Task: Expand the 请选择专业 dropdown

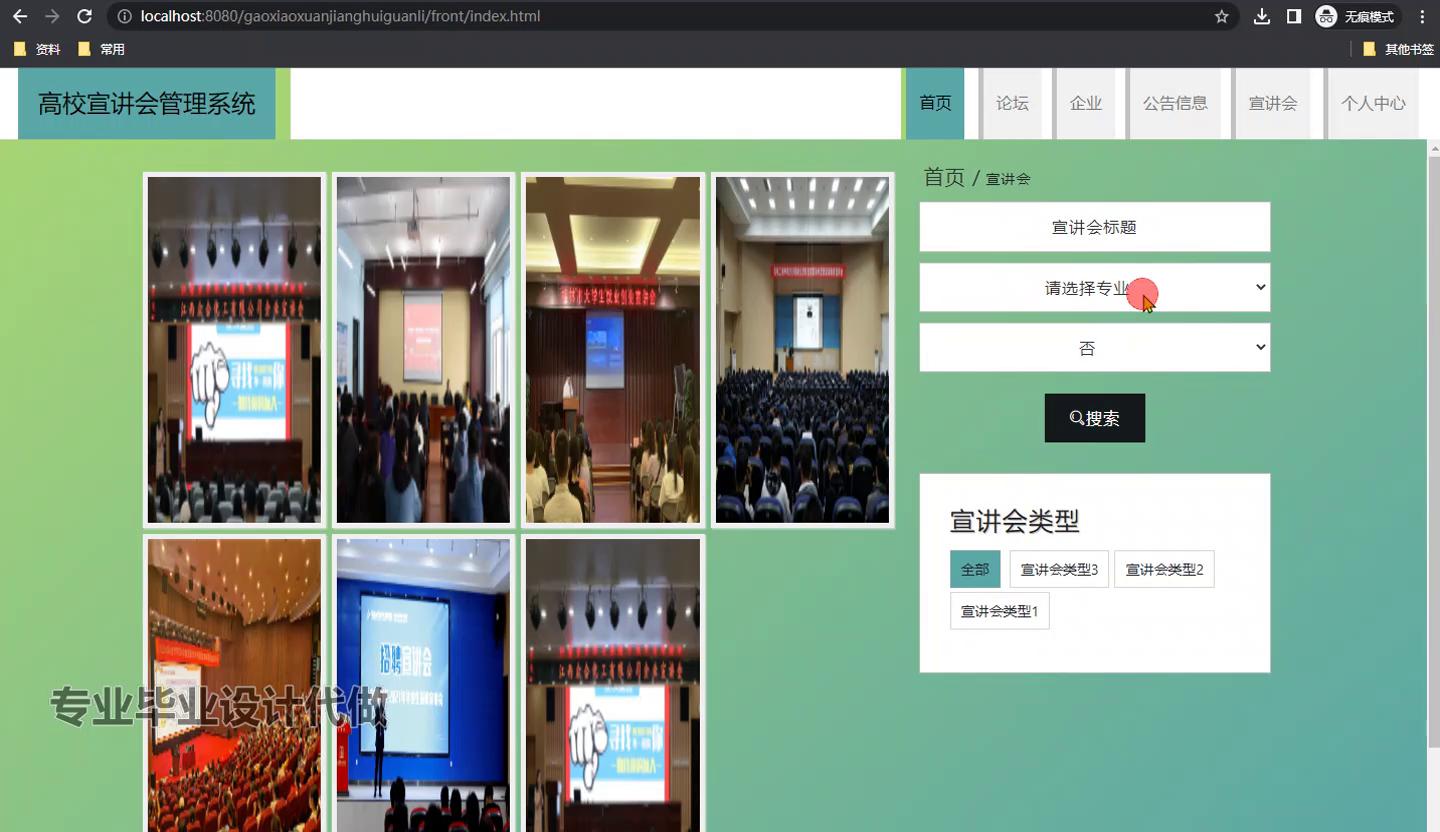Action: pos(1095,288)
